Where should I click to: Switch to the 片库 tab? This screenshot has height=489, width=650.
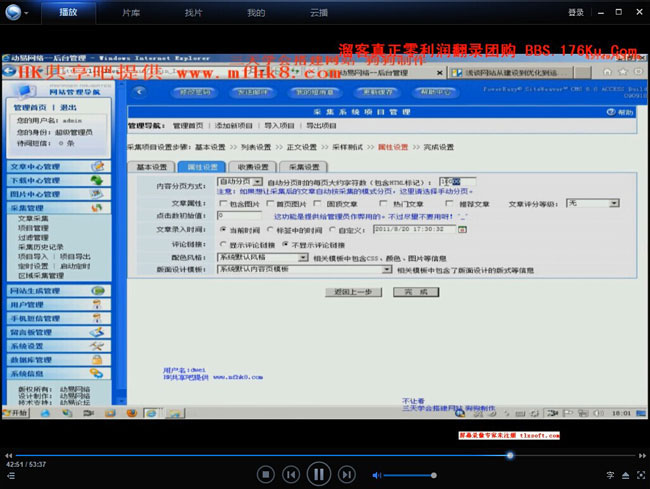coord(131,13)
